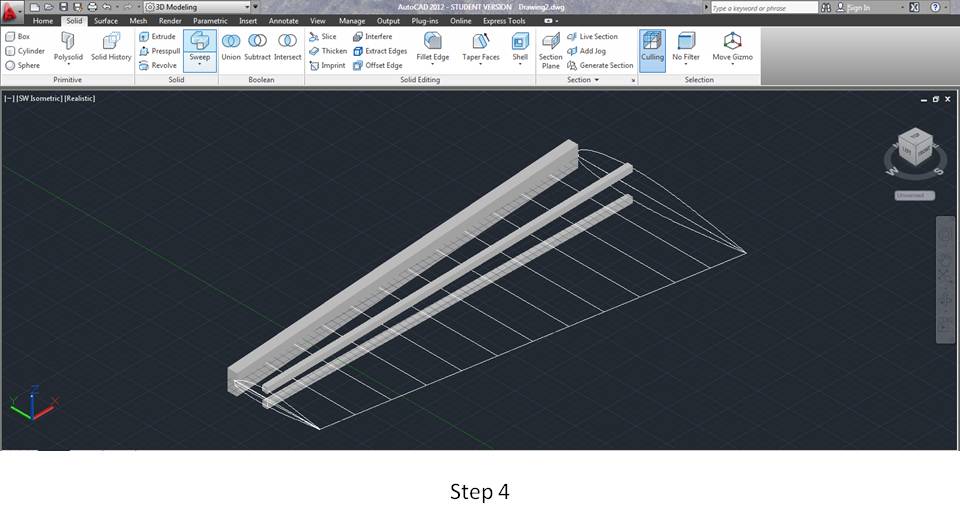960x528 pixels.
Task: Choose the Polysolid tool
Action: pos(68,47)
